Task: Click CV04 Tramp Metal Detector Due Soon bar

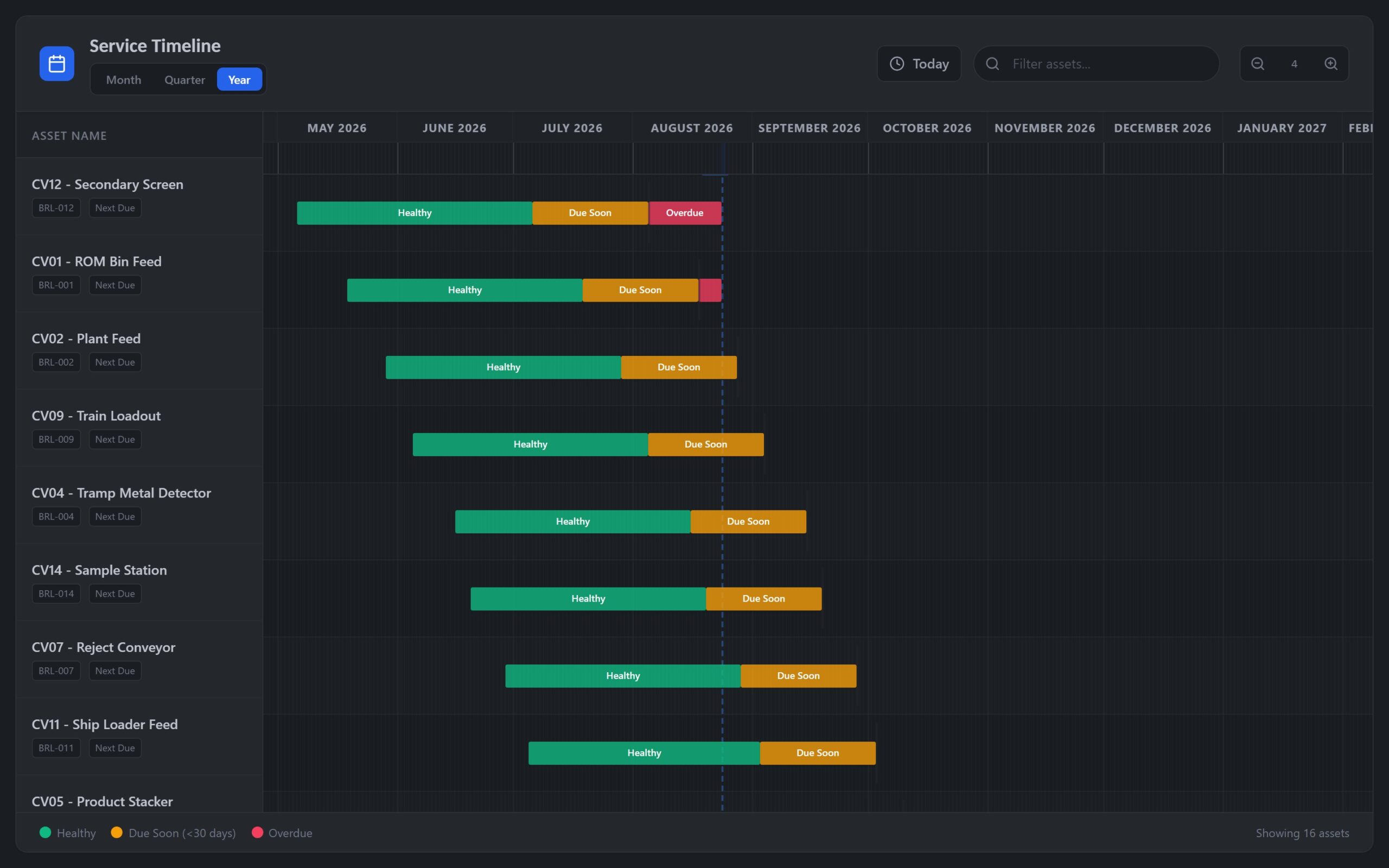Action: [748, 521]
